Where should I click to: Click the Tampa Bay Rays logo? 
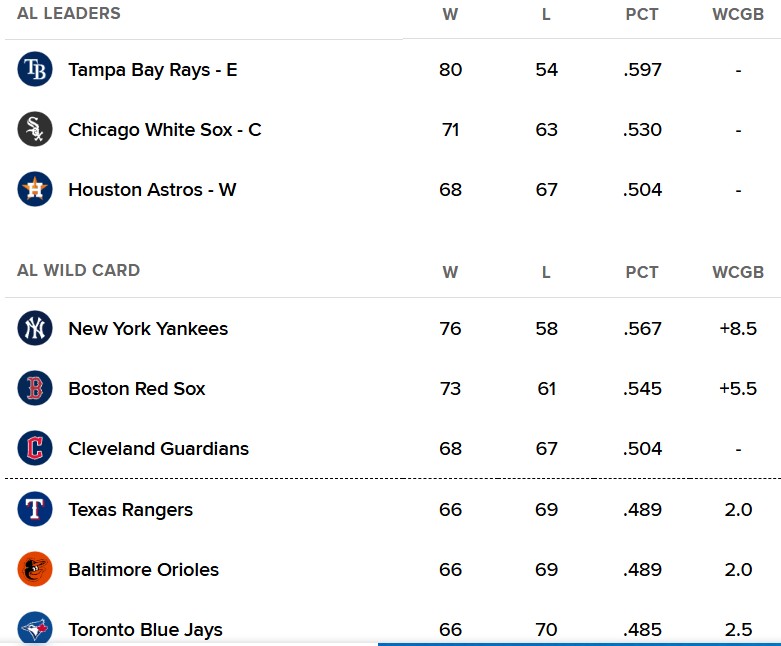pyautogui.click(x=35, y=69)
